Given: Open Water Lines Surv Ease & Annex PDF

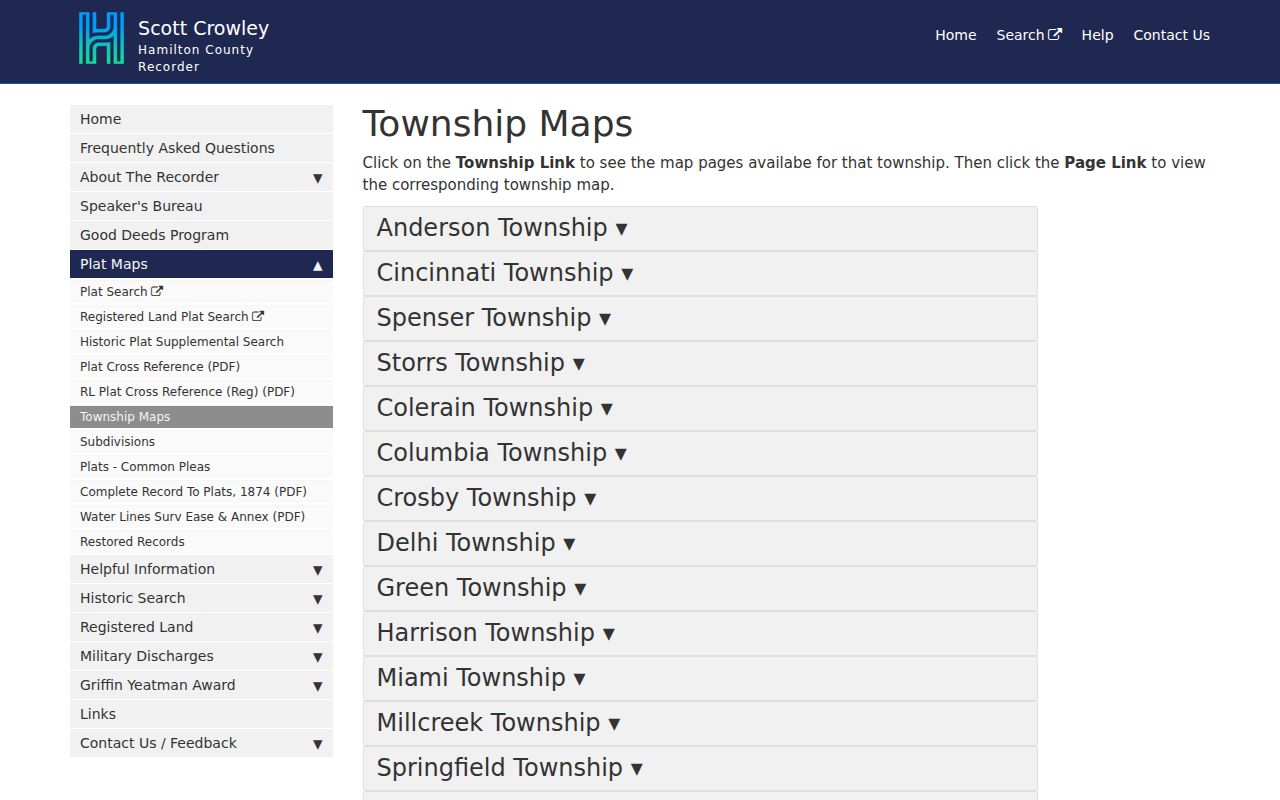Looking at the screenshot, I should point(201,517).
